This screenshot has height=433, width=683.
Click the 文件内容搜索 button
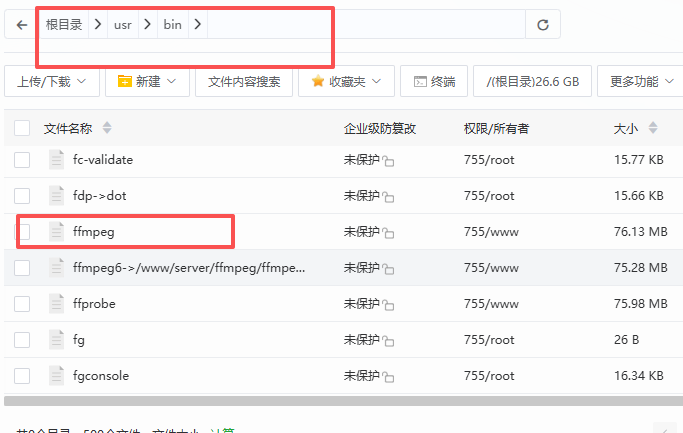(x=244, y=81)
